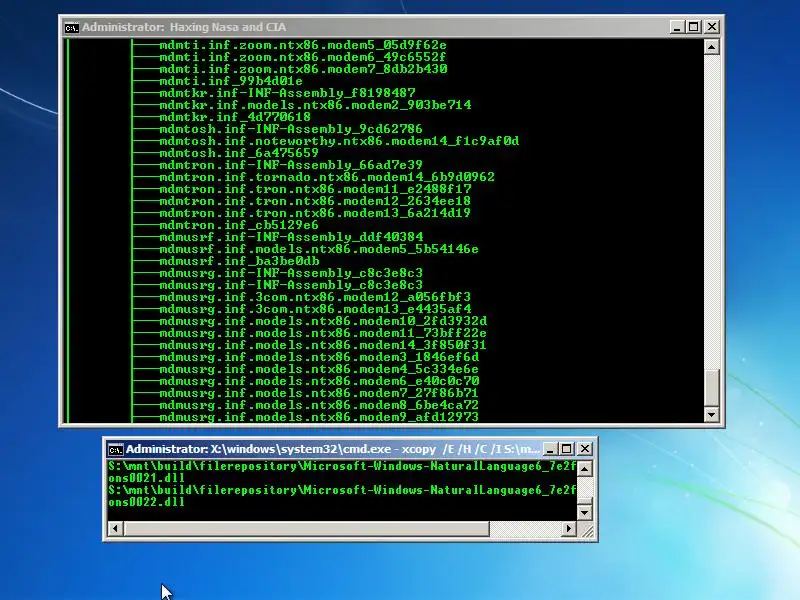
Task: Minimize the xcopy cmd.exe window
Action: 550,449
